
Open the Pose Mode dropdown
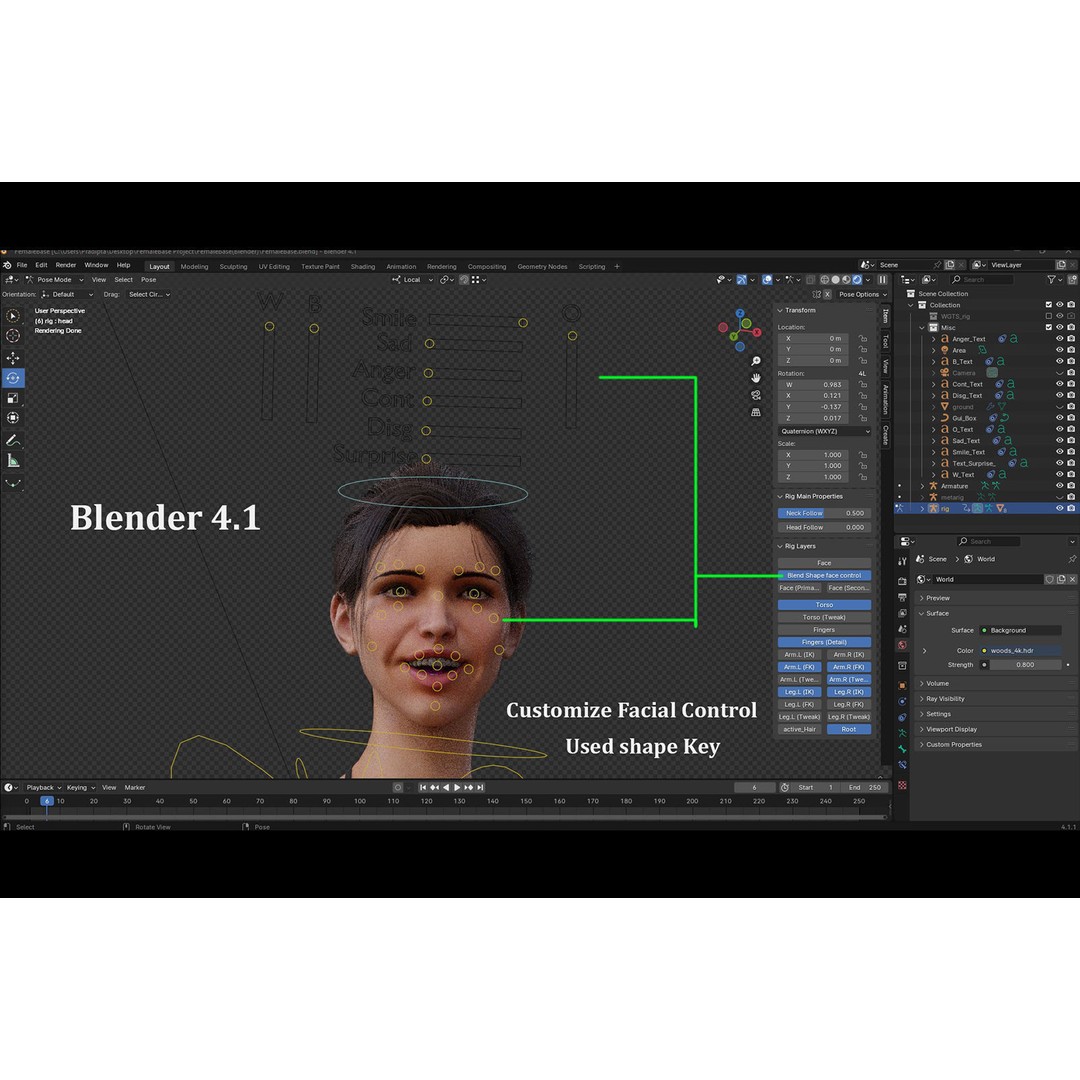pyautogui.click(x=54, y=280)
